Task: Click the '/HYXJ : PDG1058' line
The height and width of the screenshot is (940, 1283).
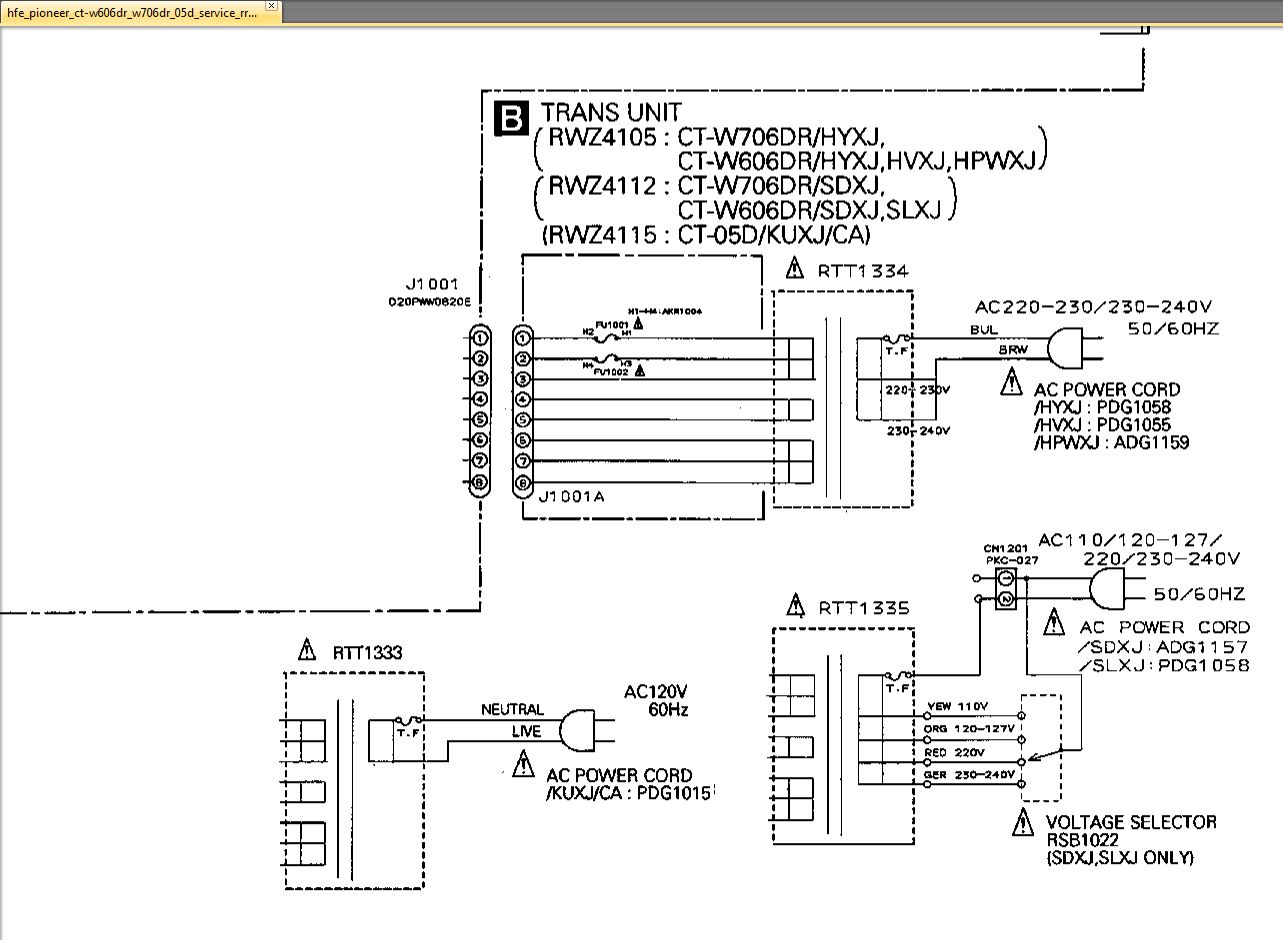Action: click(x=1103, y=407)
